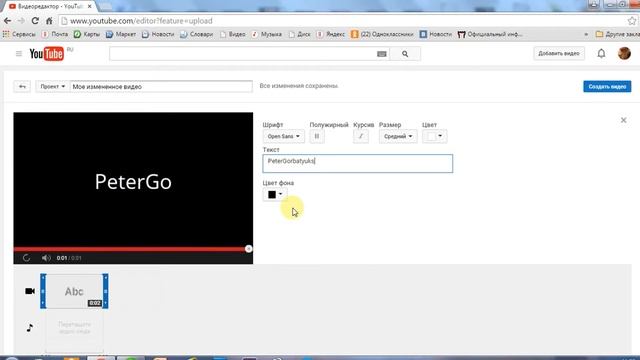
Task: Open the Яндекс bookmark
Action: [331, 34]
